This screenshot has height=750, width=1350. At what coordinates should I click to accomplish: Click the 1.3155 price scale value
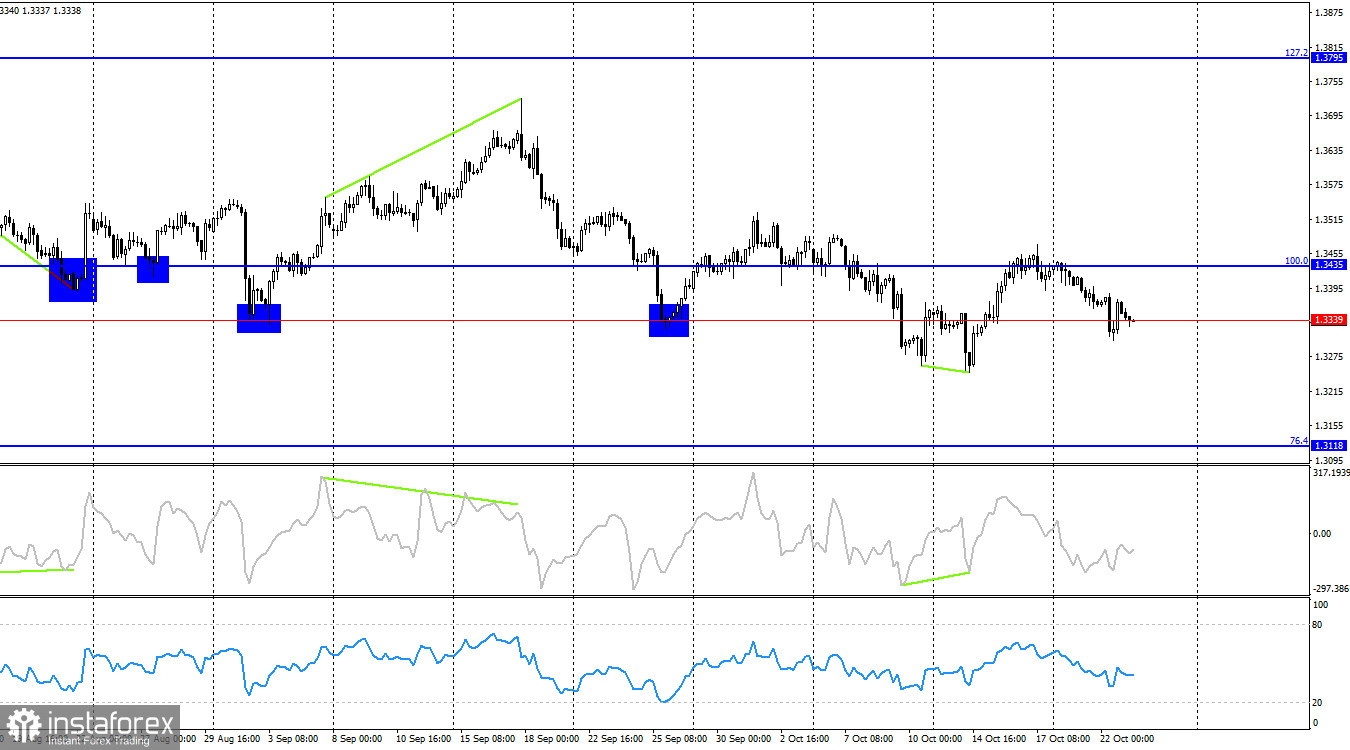click(x=1330, y=425)
